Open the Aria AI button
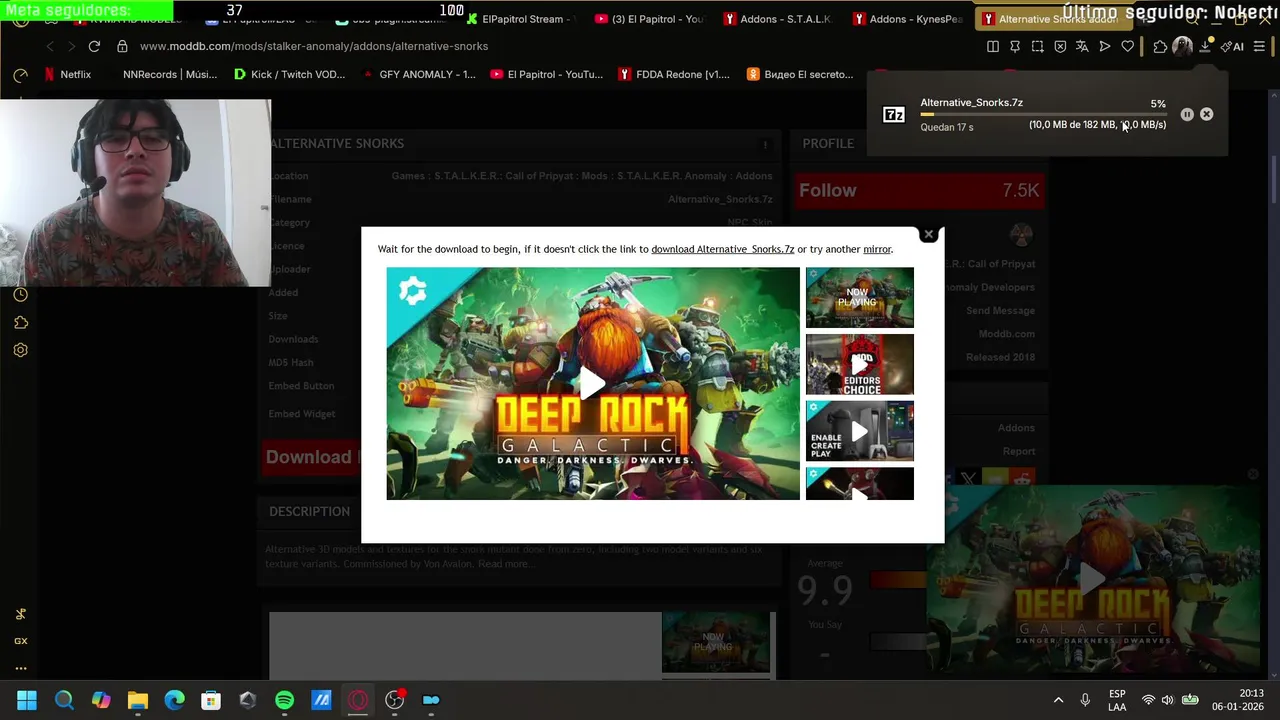 tap(1233, 46)
